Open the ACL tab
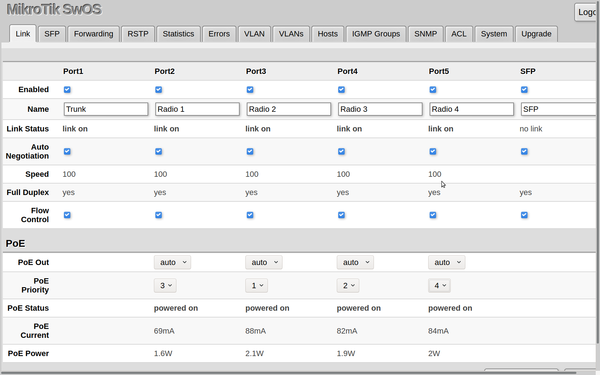The width and height of the screenshot is (600, 375). 458,34
